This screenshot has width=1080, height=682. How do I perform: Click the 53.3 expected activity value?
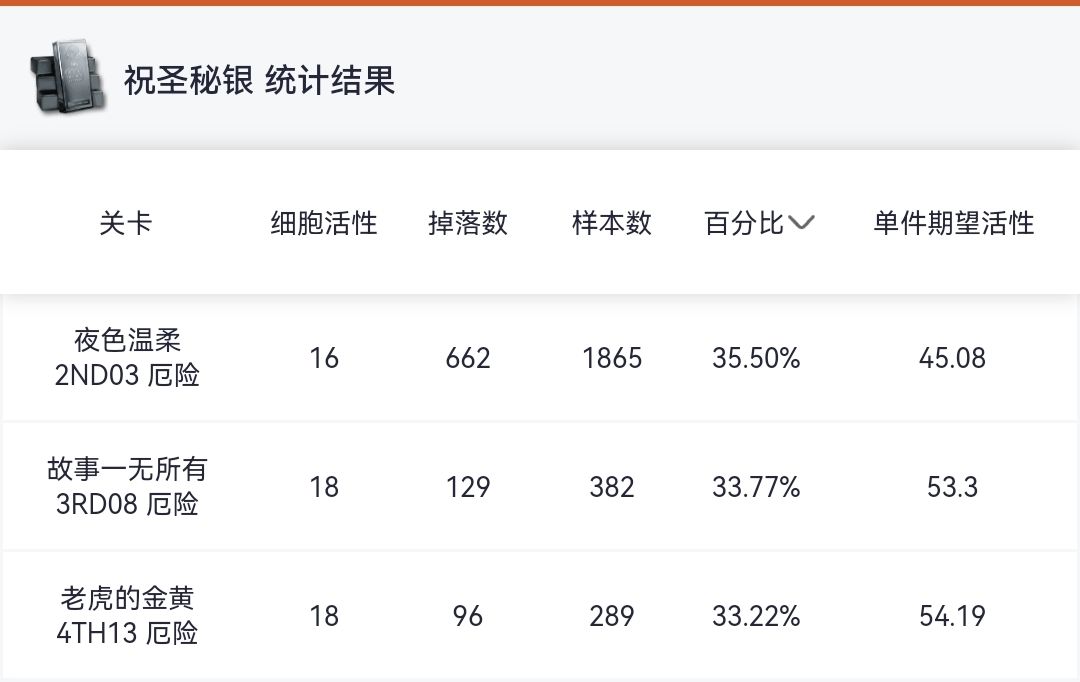pyautogui.click(x=952, y=487)
